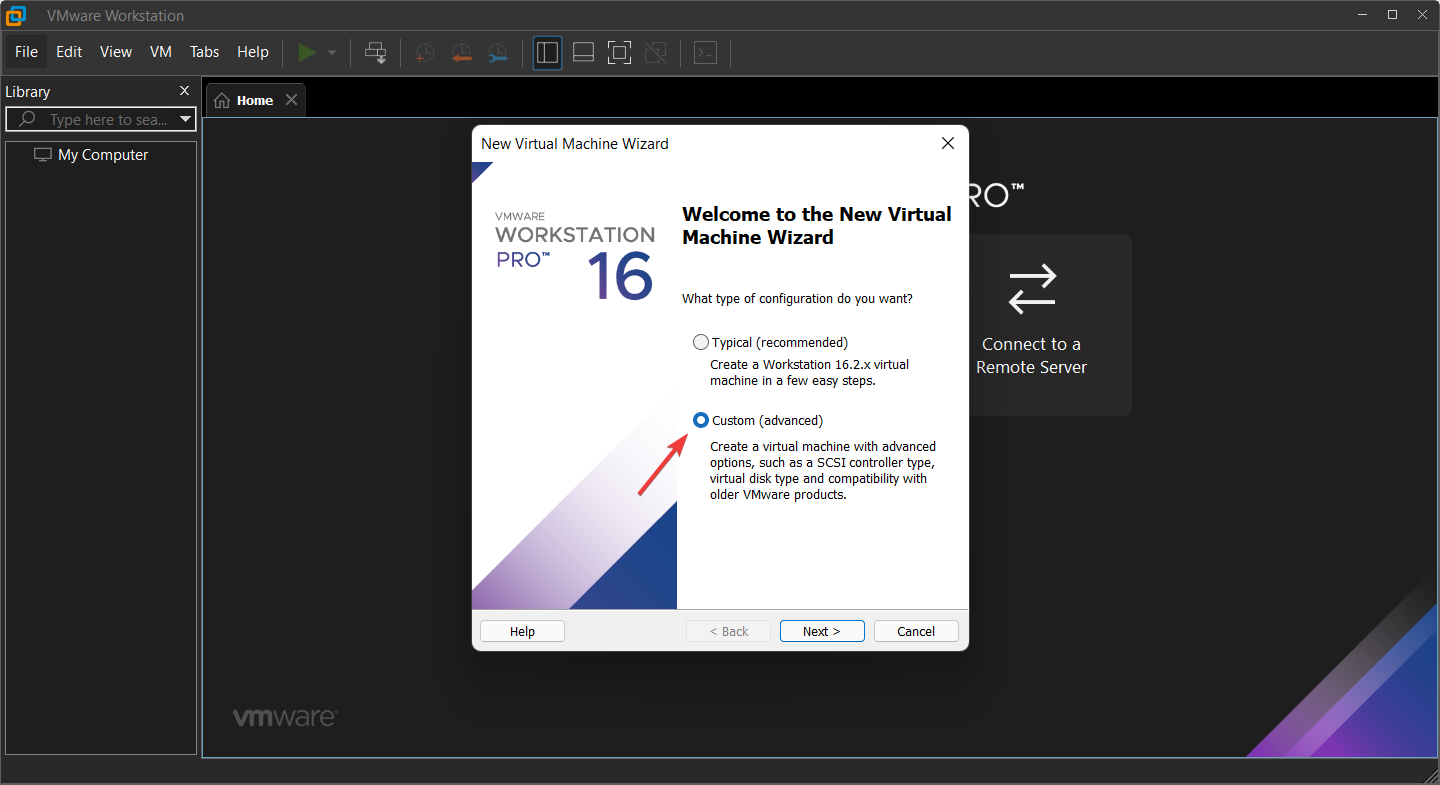Click the Unity mode toolbar icon
The width and height of the screenshot is (1440, 785).
(656, 53)
